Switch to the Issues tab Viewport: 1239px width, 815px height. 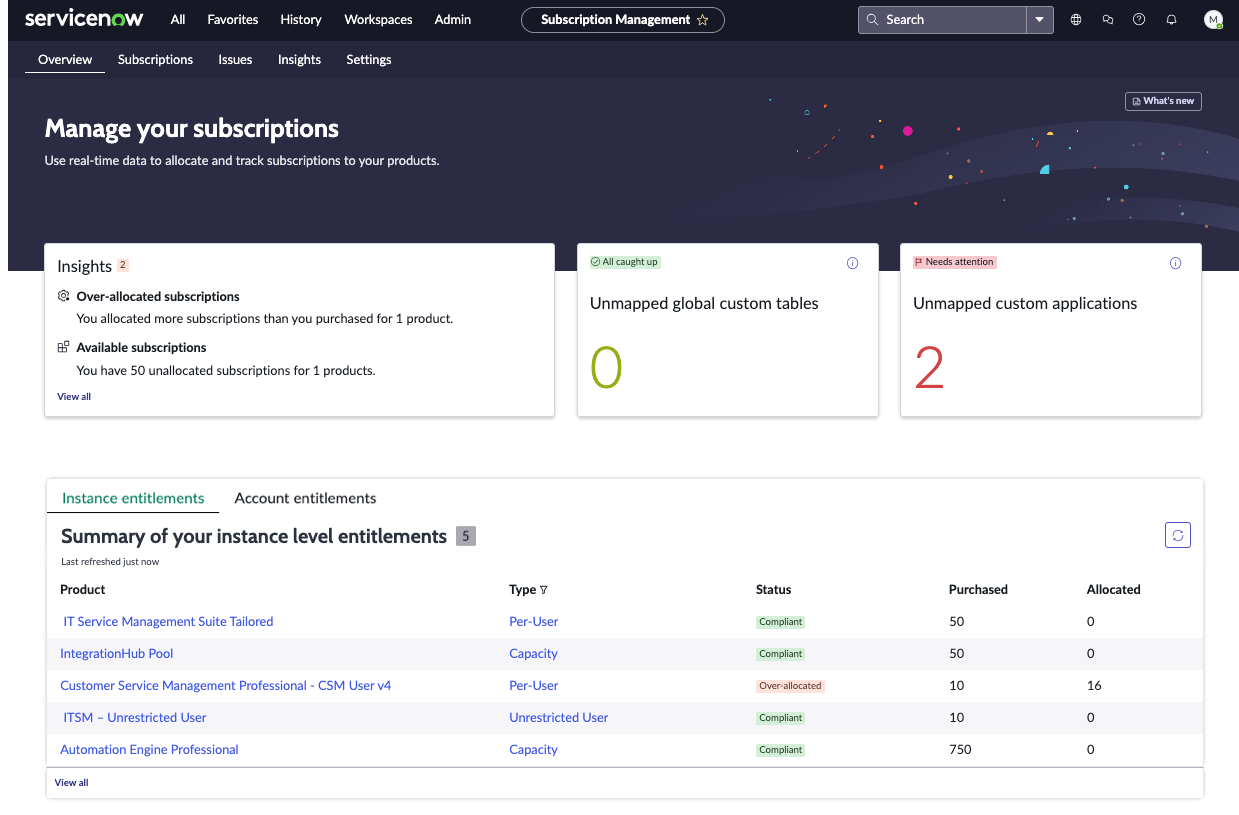(235, 60)
